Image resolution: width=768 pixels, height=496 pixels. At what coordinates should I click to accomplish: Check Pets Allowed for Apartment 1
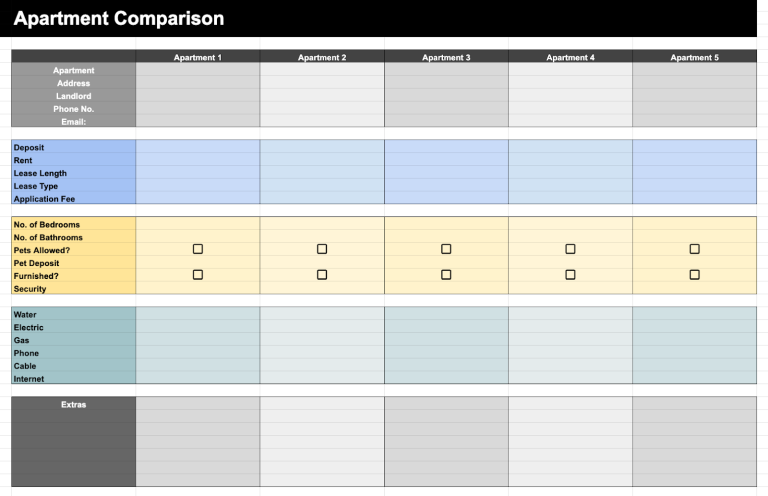198,249
